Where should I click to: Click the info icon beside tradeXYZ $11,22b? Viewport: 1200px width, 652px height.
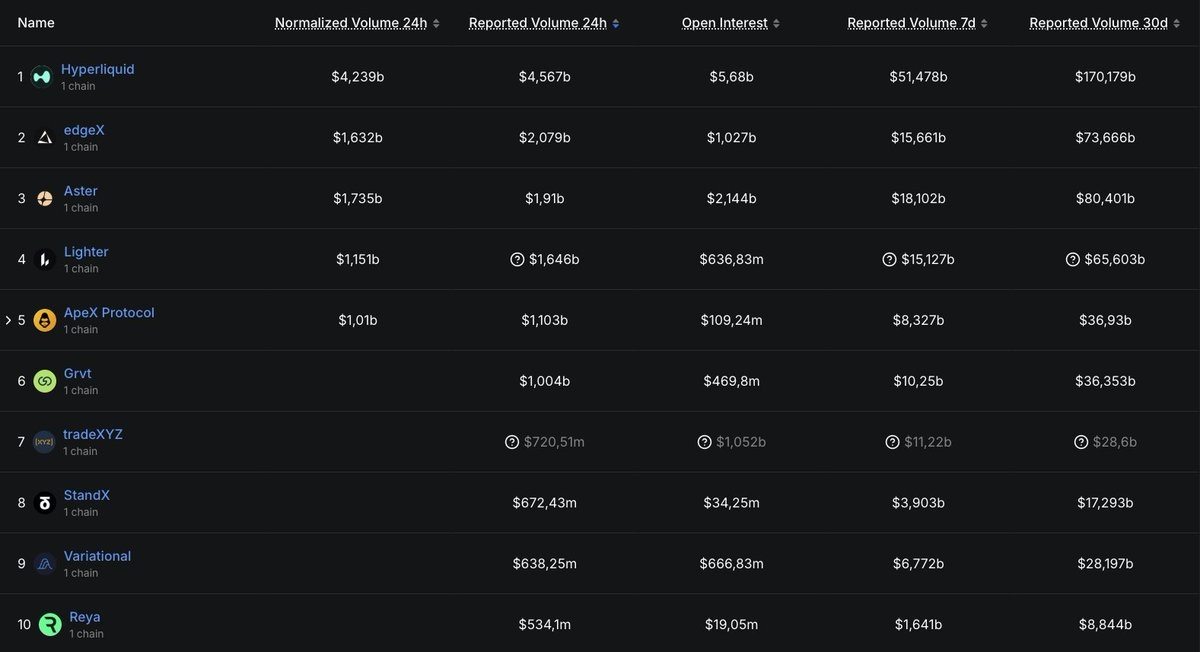893,442
